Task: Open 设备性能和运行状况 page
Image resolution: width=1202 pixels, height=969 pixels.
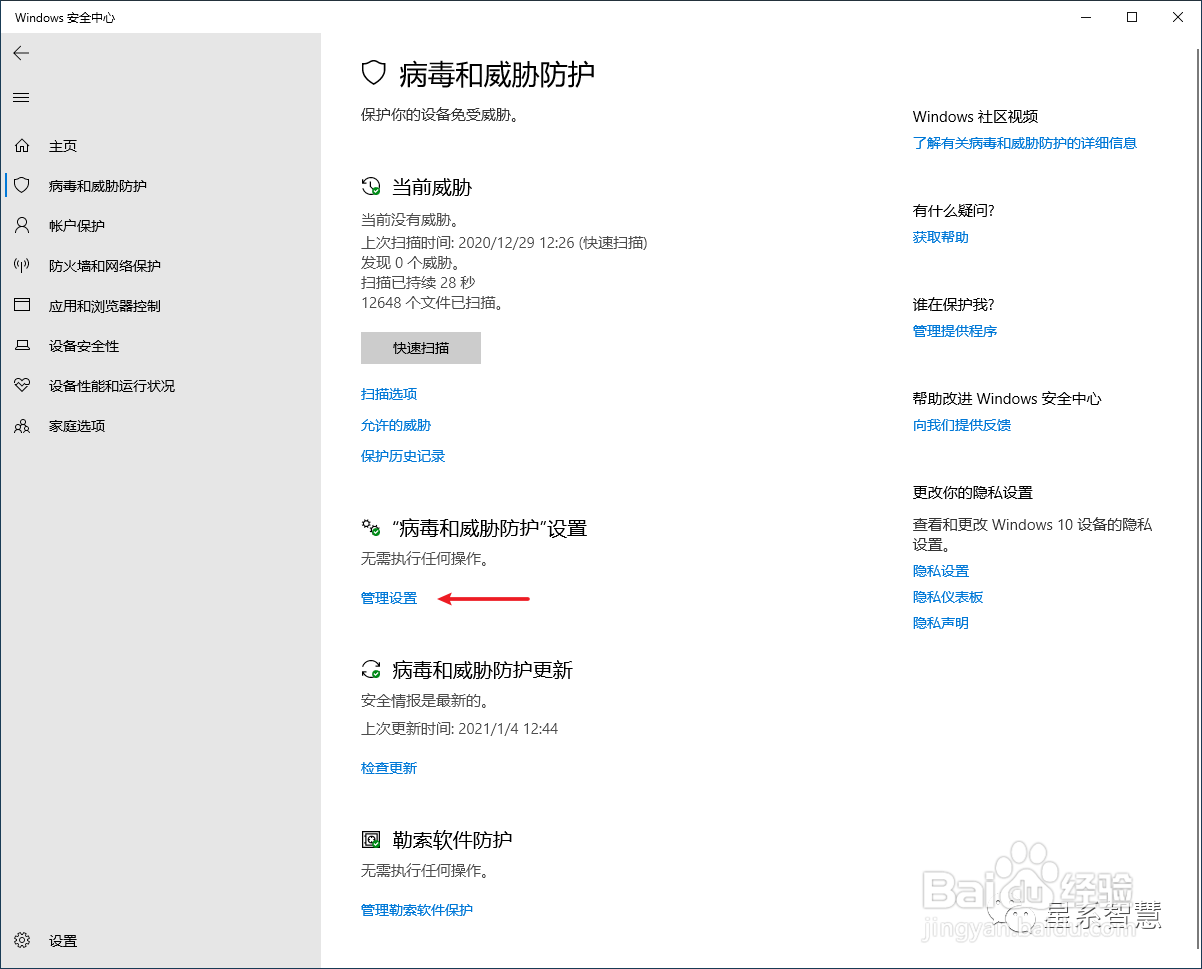Action: 112,386
